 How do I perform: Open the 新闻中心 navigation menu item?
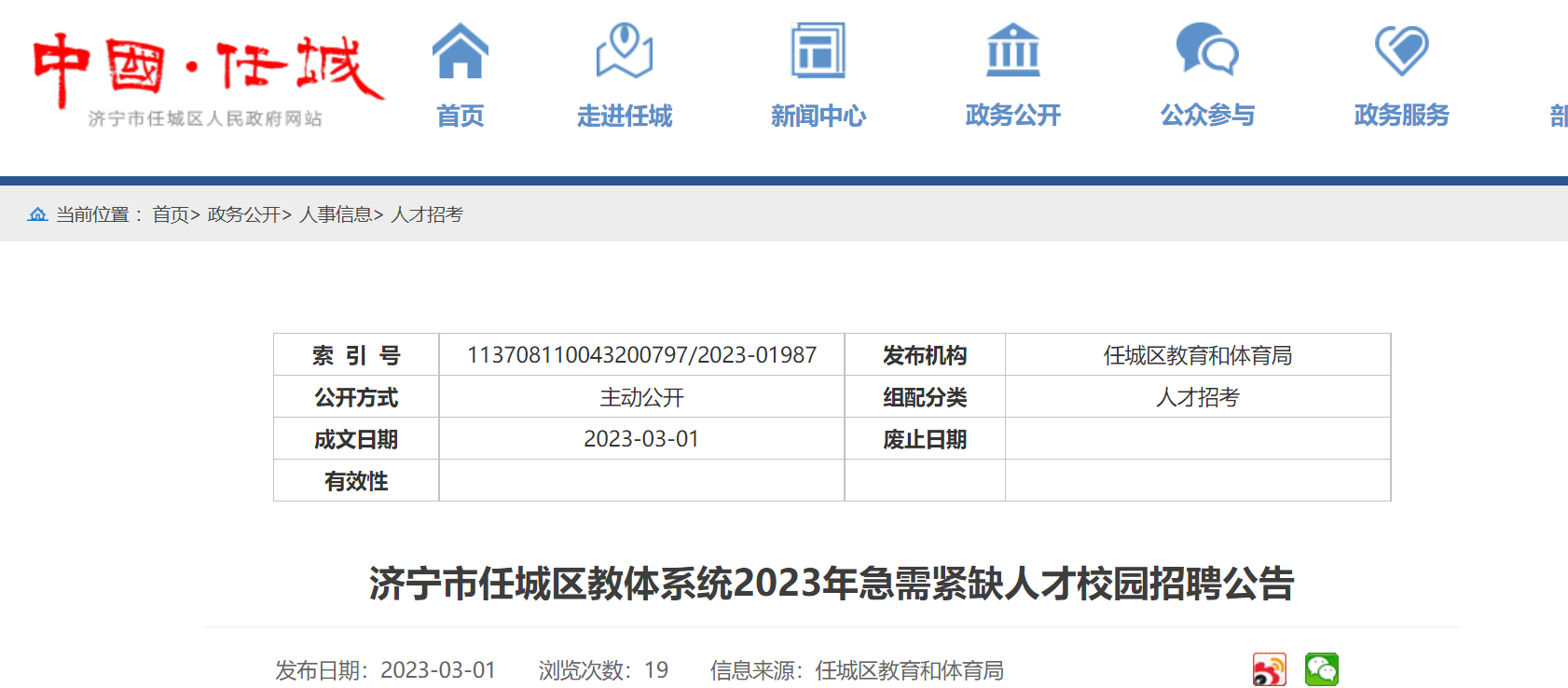818,116
